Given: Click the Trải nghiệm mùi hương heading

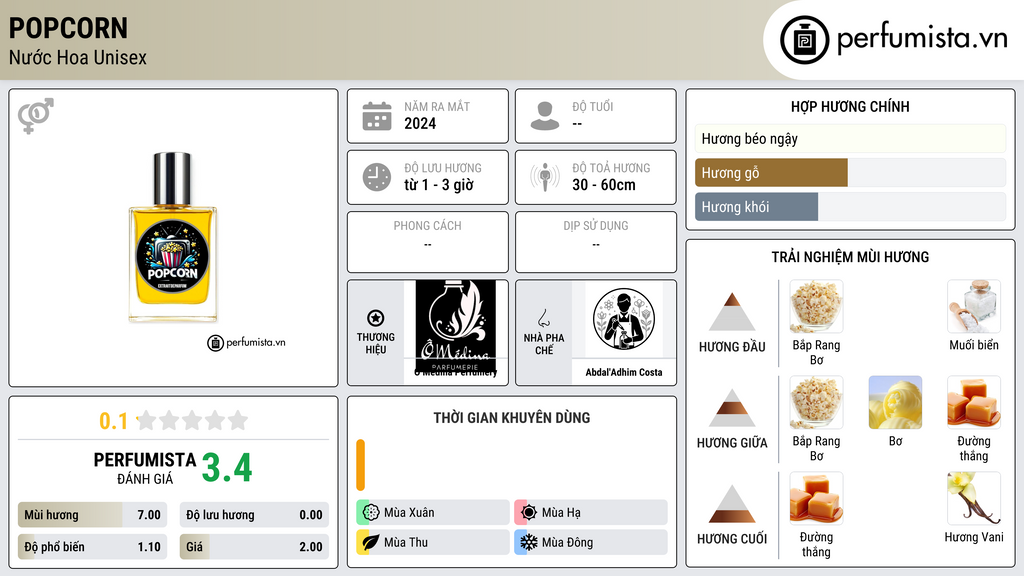Looking at the screenshot, I should [x=850, y=257].
